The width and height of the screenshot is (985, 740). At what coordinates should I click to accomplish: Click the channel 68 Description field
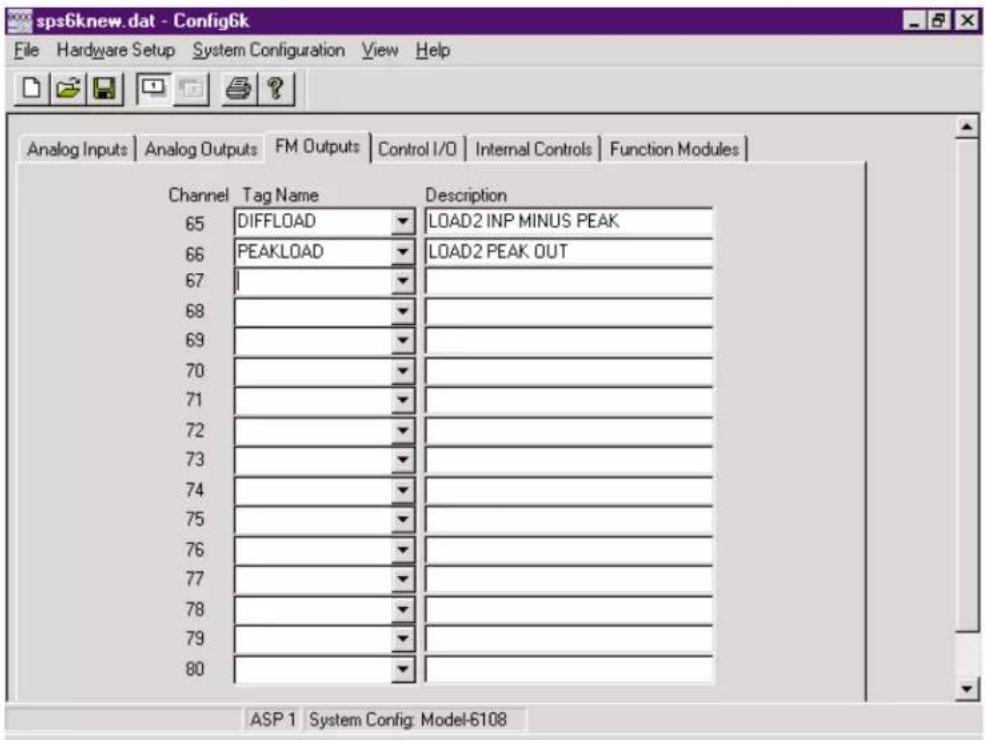(x=569, y=312)
